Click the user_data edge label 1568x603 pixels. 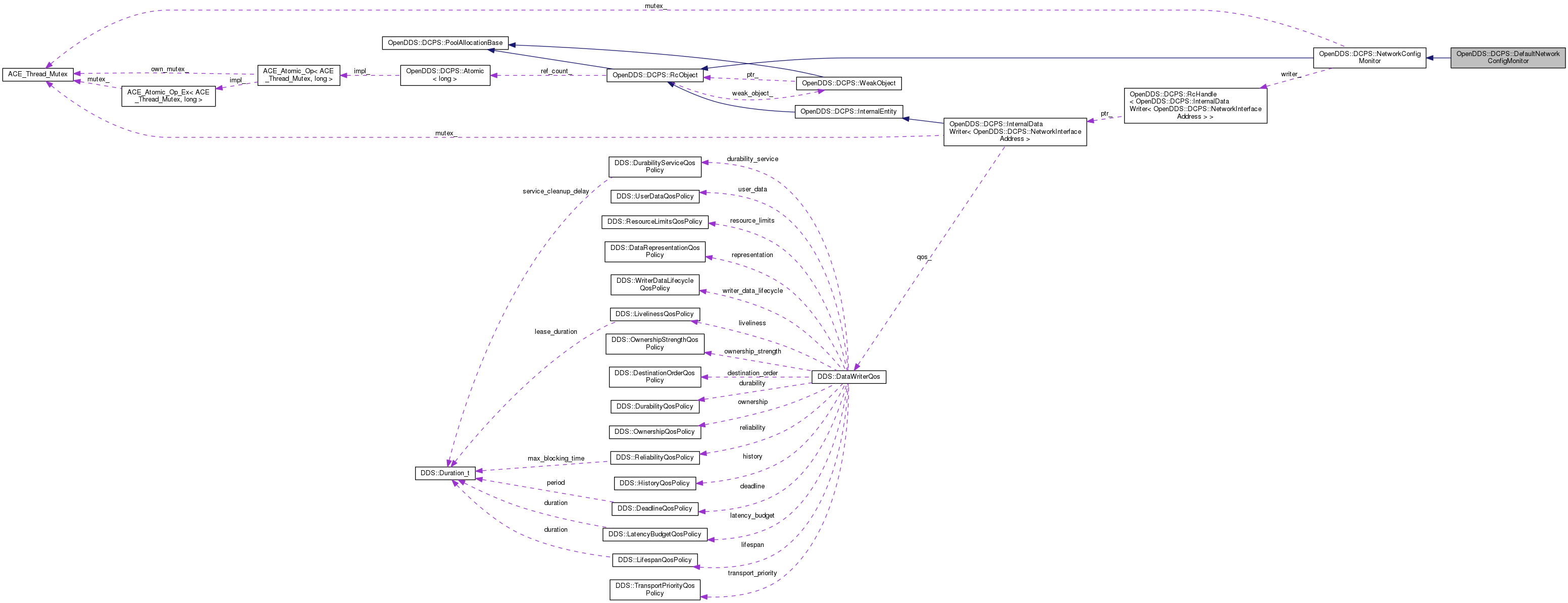click(752, 189)
